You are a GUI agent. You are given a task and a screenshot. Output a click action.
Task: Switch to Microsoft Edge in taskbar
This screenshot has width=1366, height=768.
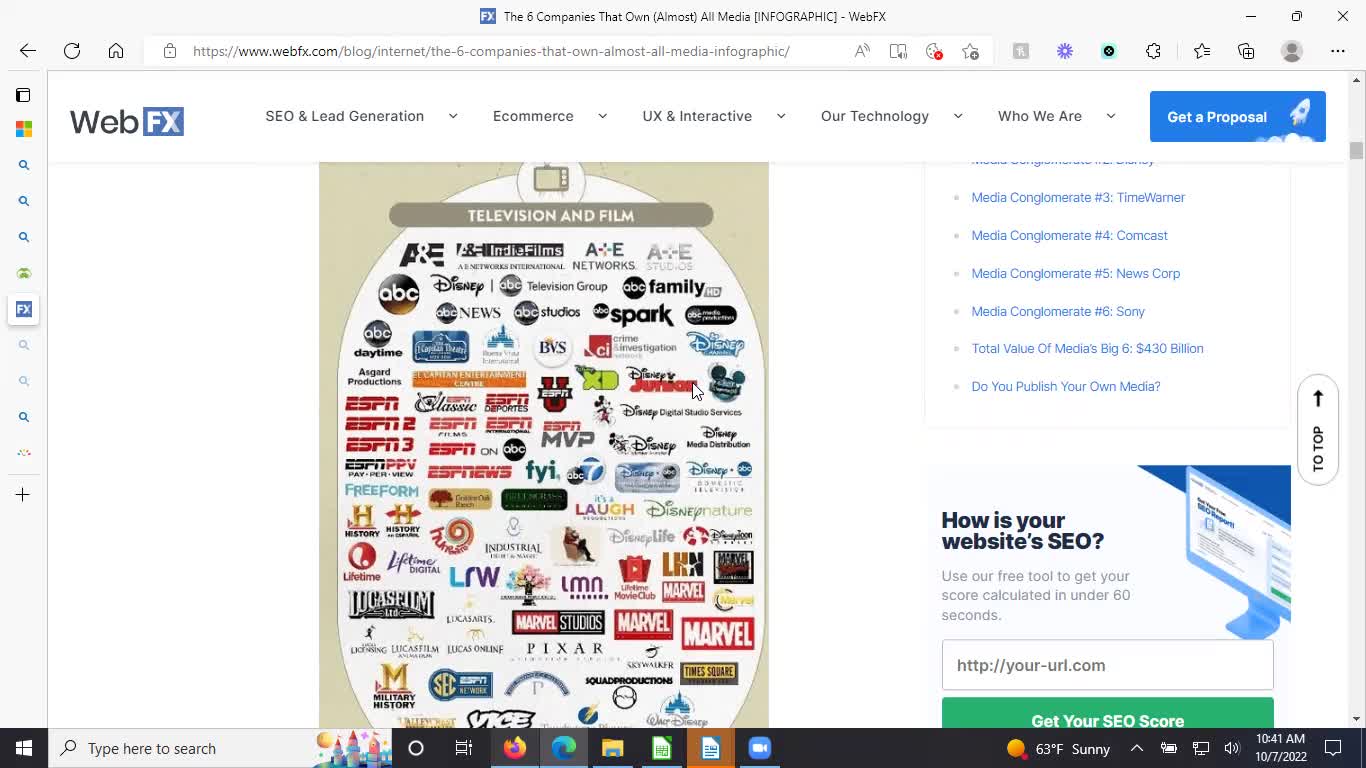coord(564,748)
